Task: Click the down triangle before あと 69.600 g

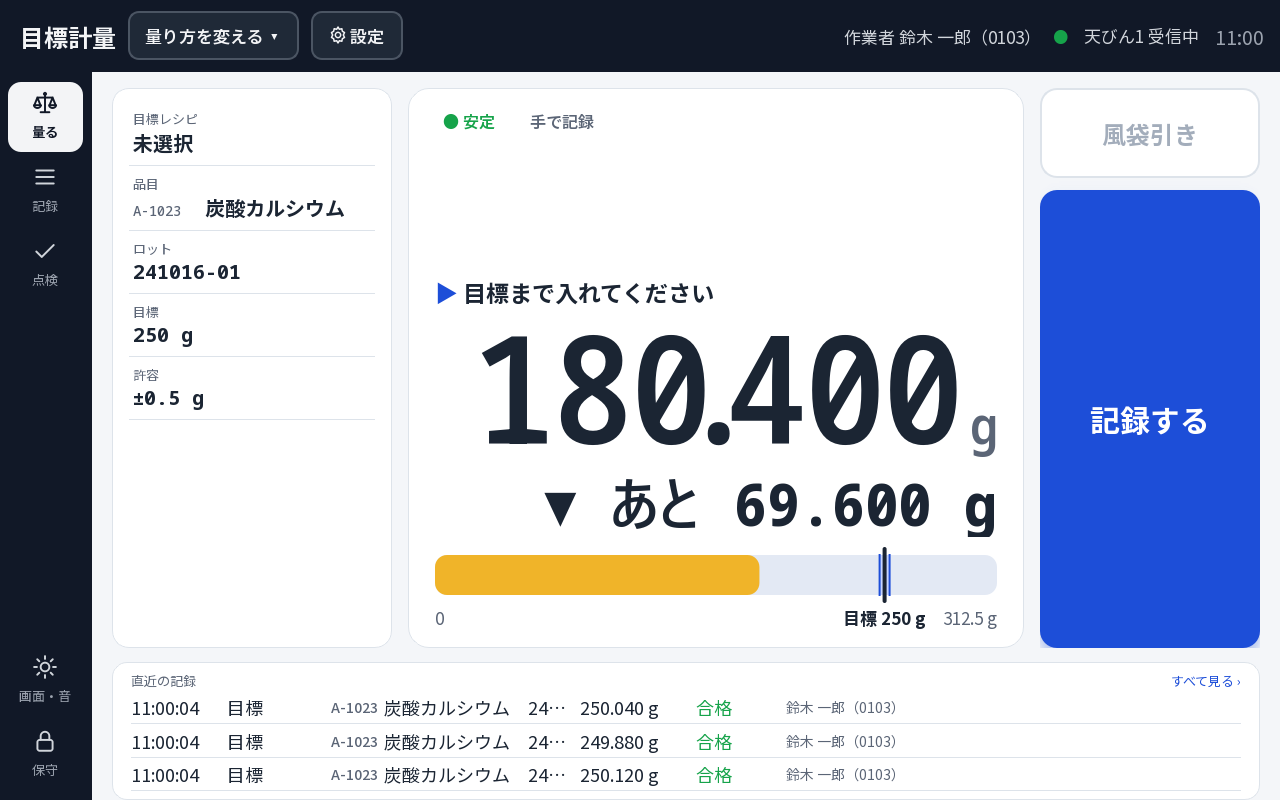Action: (560, 507)
